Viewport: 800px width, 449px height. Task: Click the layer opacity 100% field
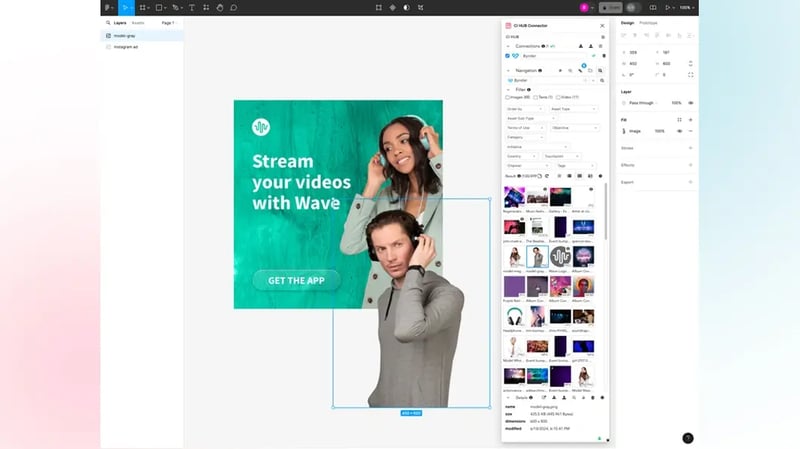(677, 103)
